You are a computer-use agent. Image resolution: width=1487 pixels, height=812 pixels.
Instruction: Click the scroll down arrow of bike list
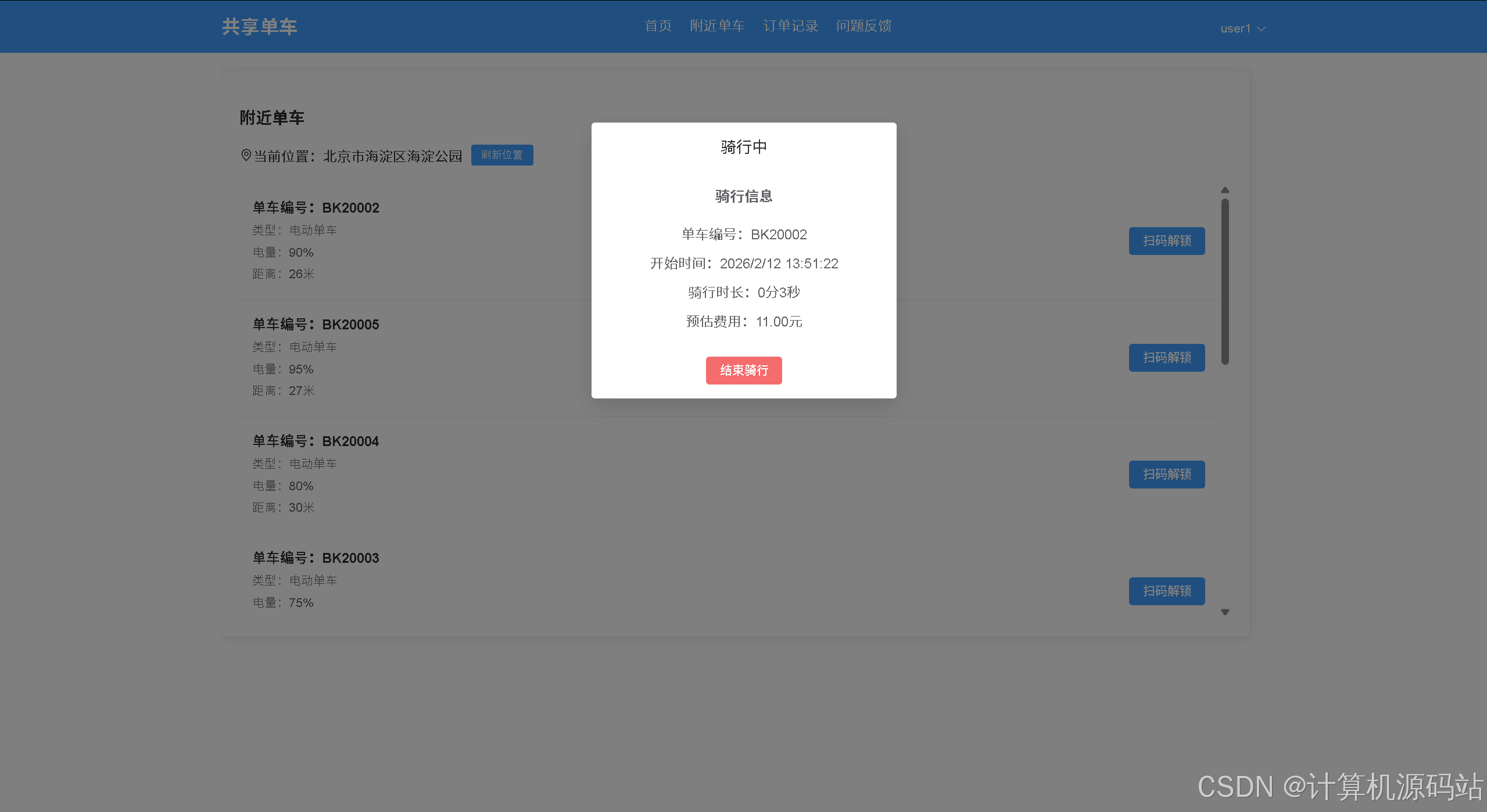(x=1225, y=612)
